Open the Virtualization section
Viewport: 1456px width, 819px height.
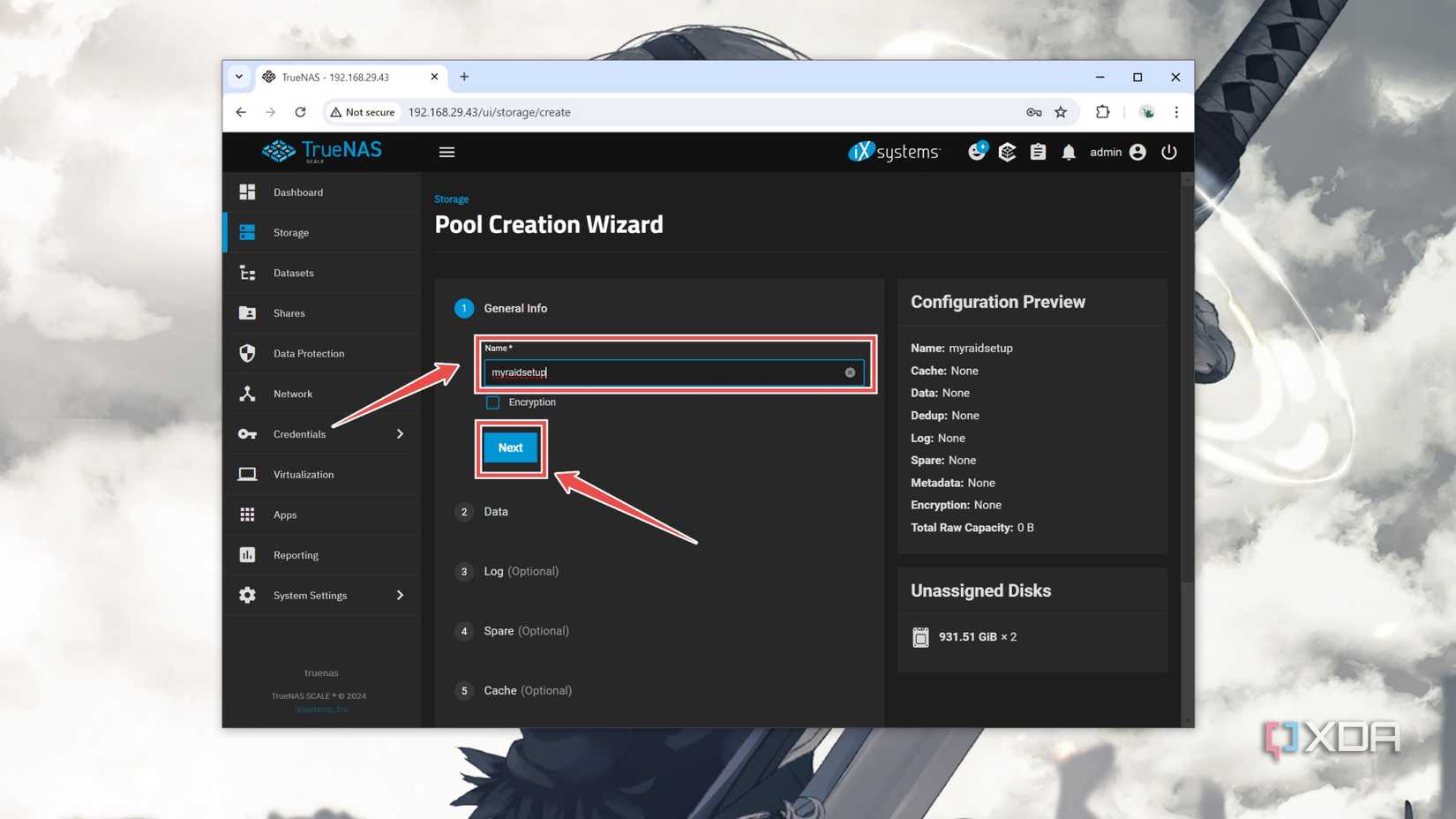click(x=303, y=474)
